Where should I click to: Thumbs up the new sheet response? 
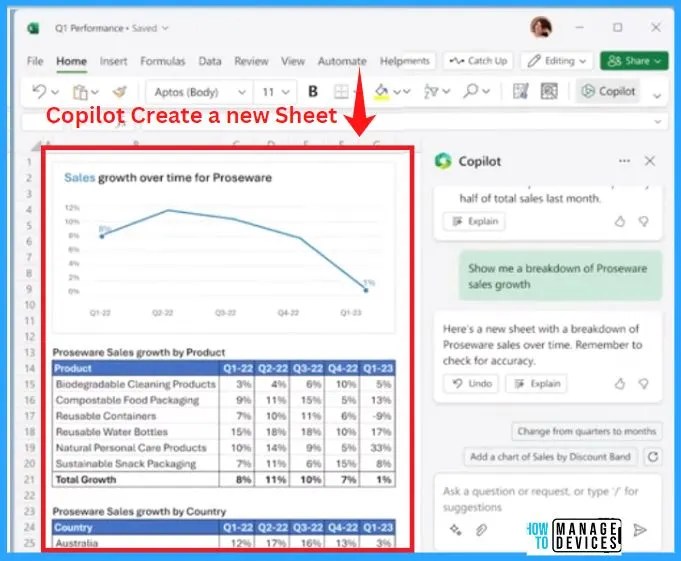point(620,383)
